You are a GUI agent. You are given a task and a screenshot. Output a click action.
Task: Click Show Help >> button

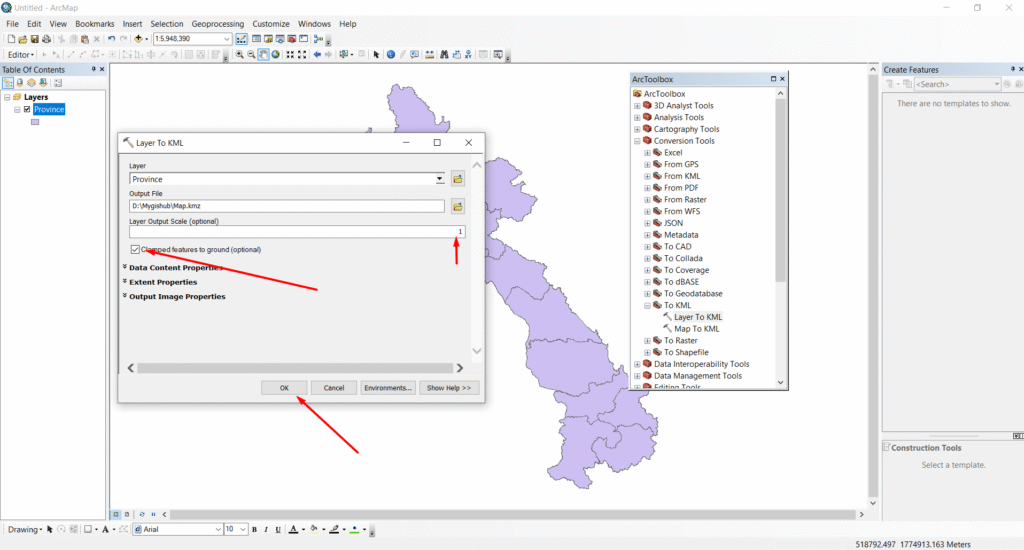pyautogui.click(x=449, y=388)
